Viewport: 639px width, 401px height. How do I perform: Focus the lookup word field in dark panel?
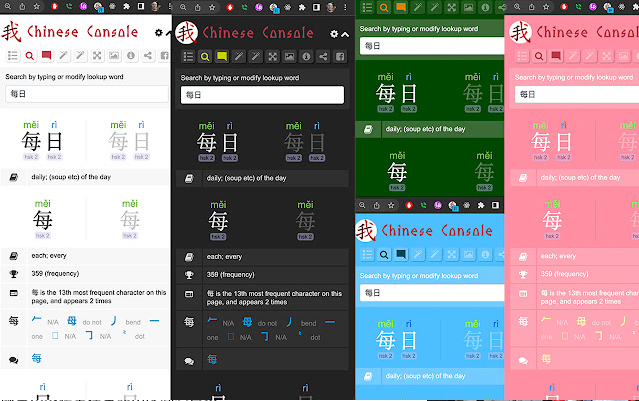[262, 95]
